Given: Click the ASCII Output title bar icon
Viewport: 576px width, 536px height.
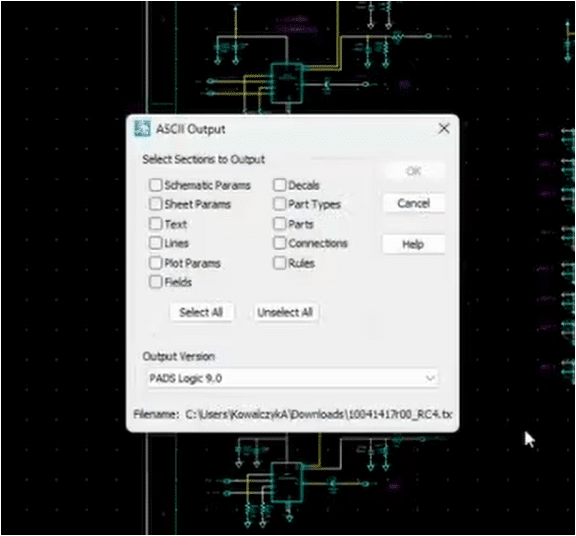Looking at the screenshot, I should [142, 129].
